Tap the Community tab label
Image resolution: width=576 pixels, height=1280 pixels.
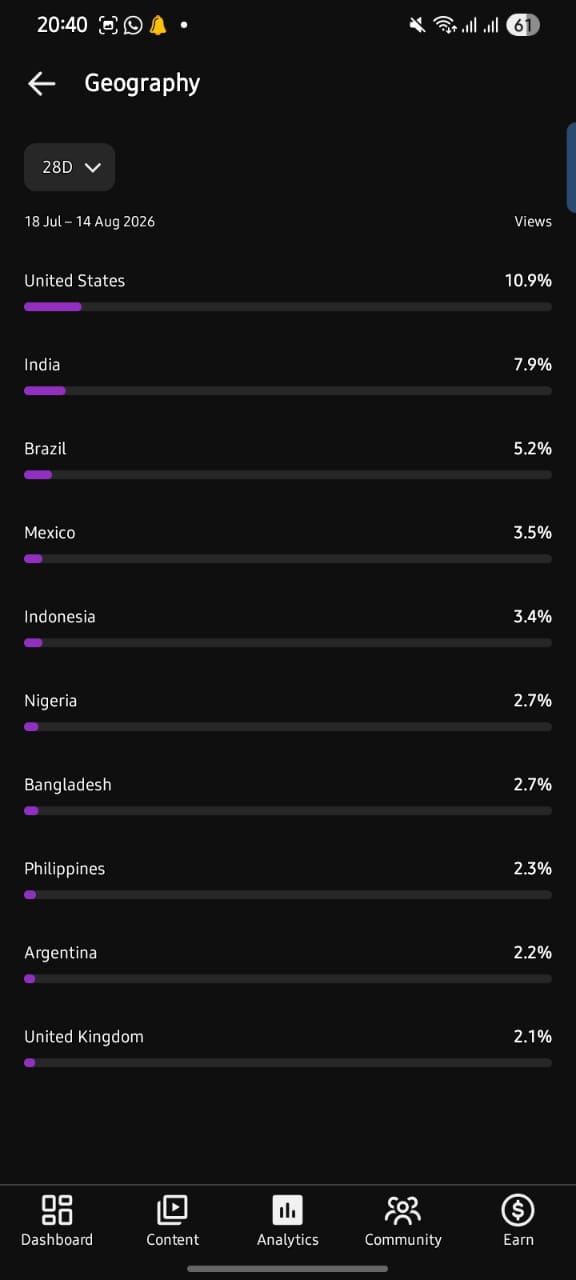tap(403, 1240)
